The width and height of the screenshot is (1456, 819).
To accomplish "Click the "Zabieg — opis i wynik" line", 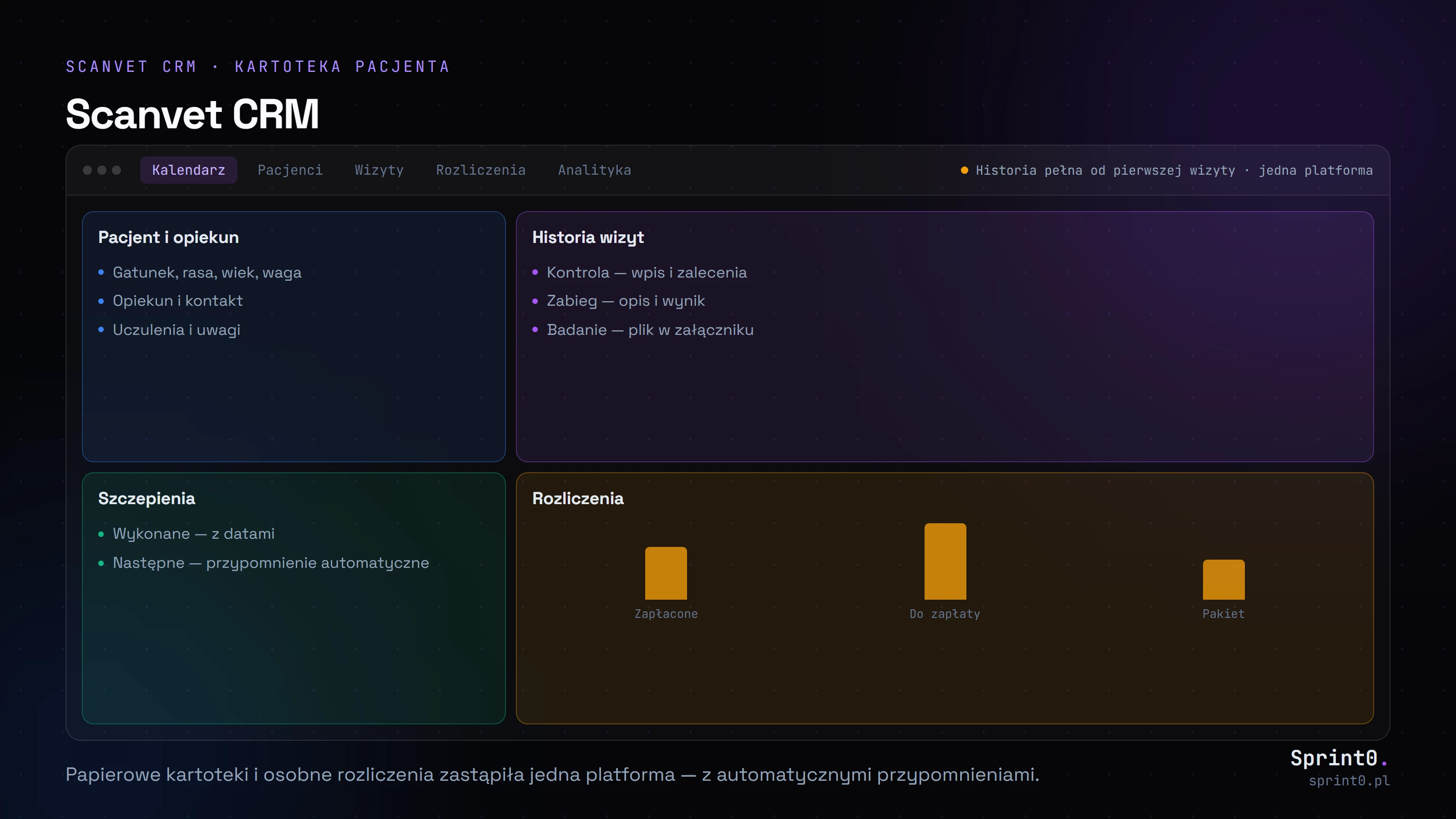I will point(626,301).
